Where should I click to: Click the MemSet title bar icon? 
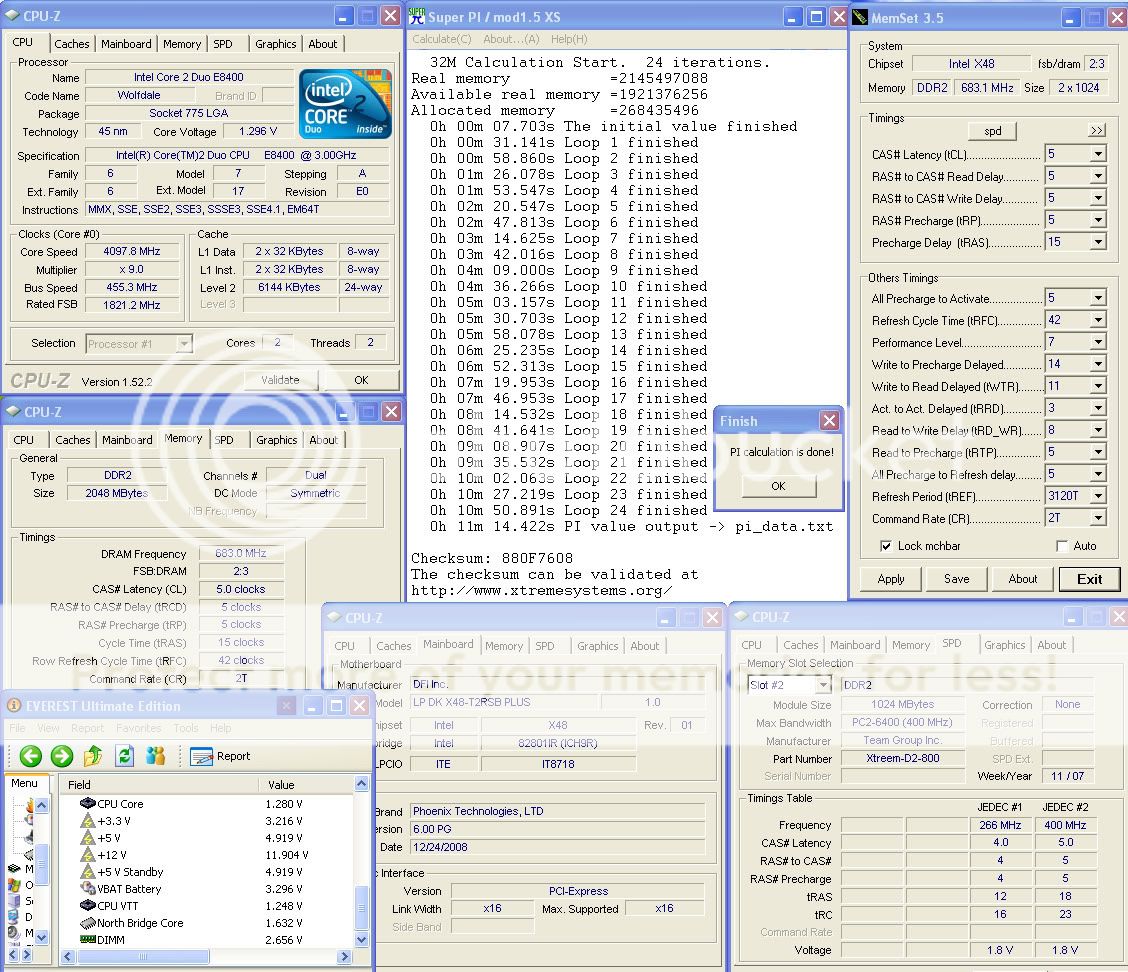point(860,17)
